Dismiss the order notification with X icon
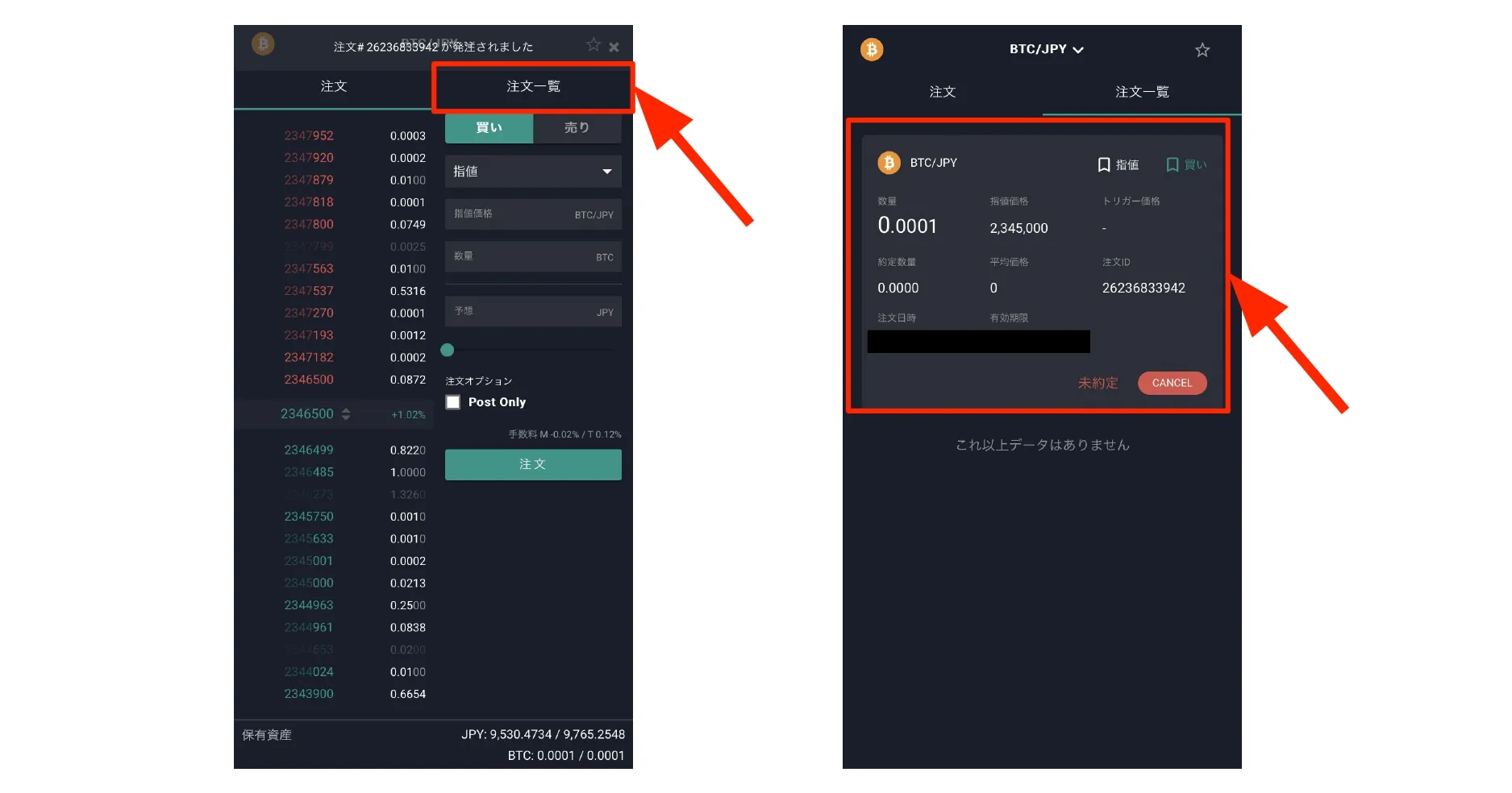Screen dimensions: 1512x793 [614, 48]
